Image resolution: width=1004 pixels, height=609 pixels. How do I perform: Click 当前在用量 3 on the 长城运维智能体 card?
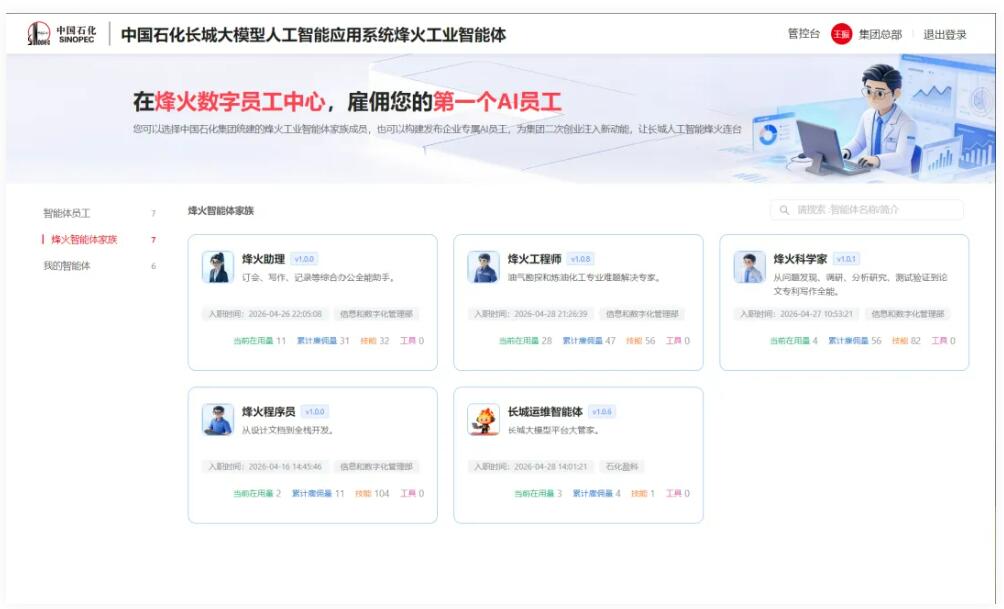point(538,493)
